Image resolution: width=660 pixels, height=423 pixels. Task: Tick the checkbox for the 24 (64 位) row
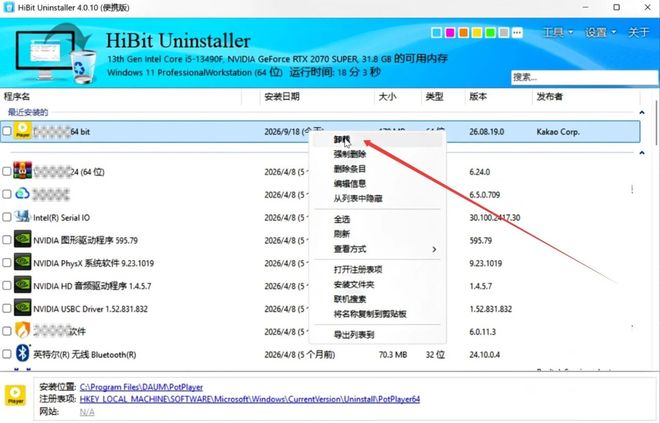[x=7, y=171]
